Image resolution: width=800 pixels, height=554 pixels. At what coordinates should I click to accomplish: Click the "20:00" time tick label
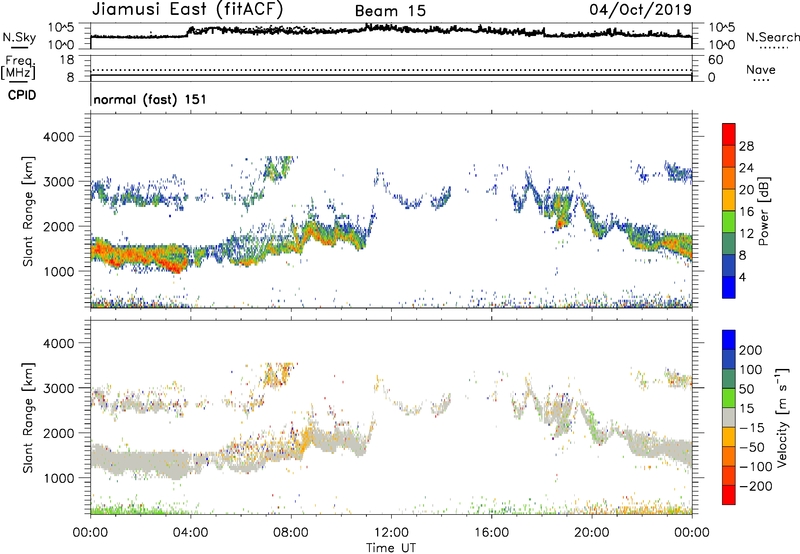coord(591,533)
